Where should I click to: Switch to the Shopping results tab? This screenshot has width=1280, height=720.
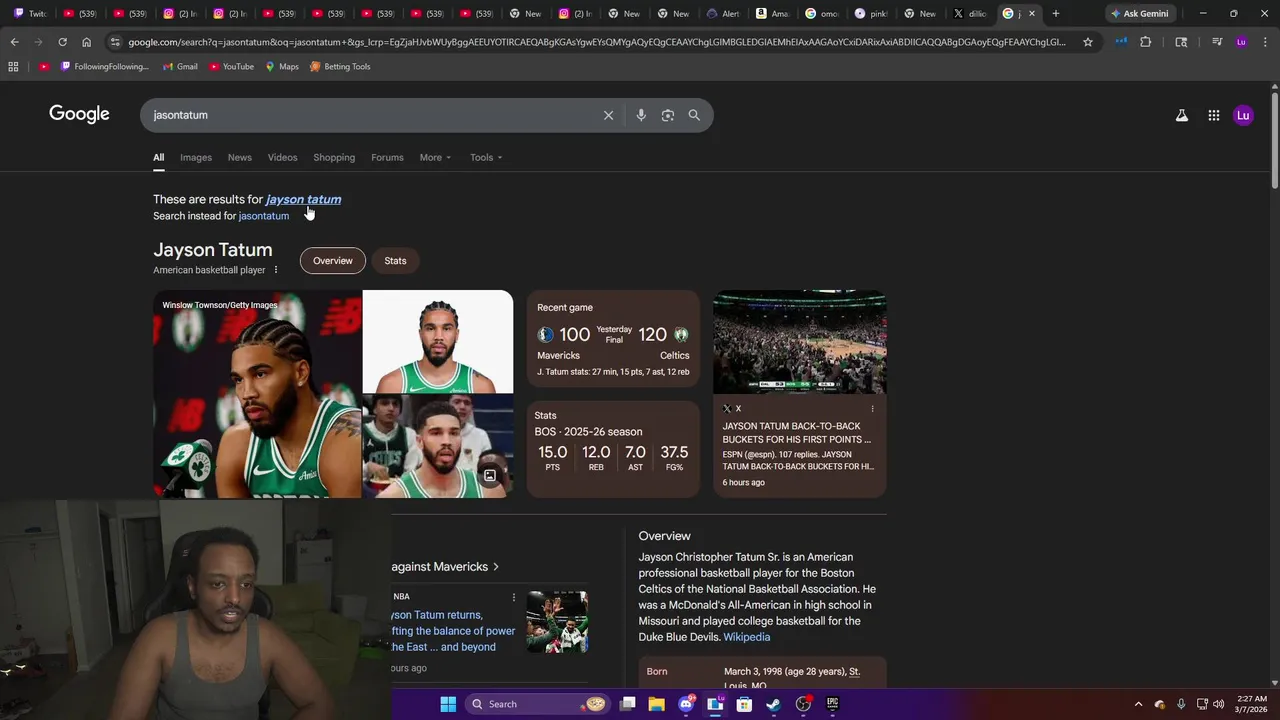(x=334, y=157)
